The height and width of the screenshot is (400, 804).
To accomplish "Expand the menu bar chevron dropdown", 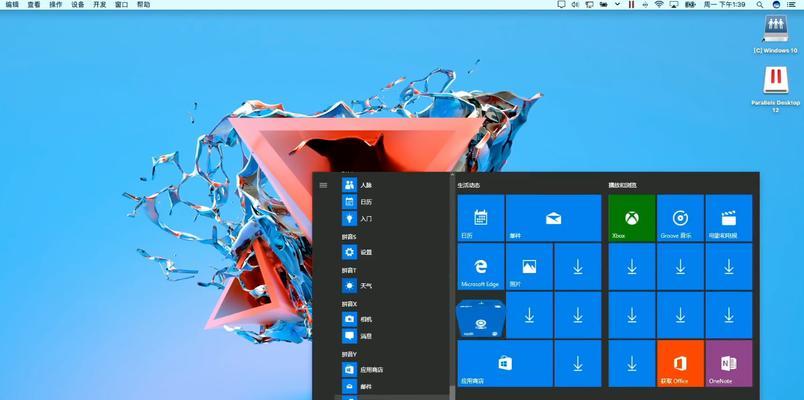I will pos(617,5).
